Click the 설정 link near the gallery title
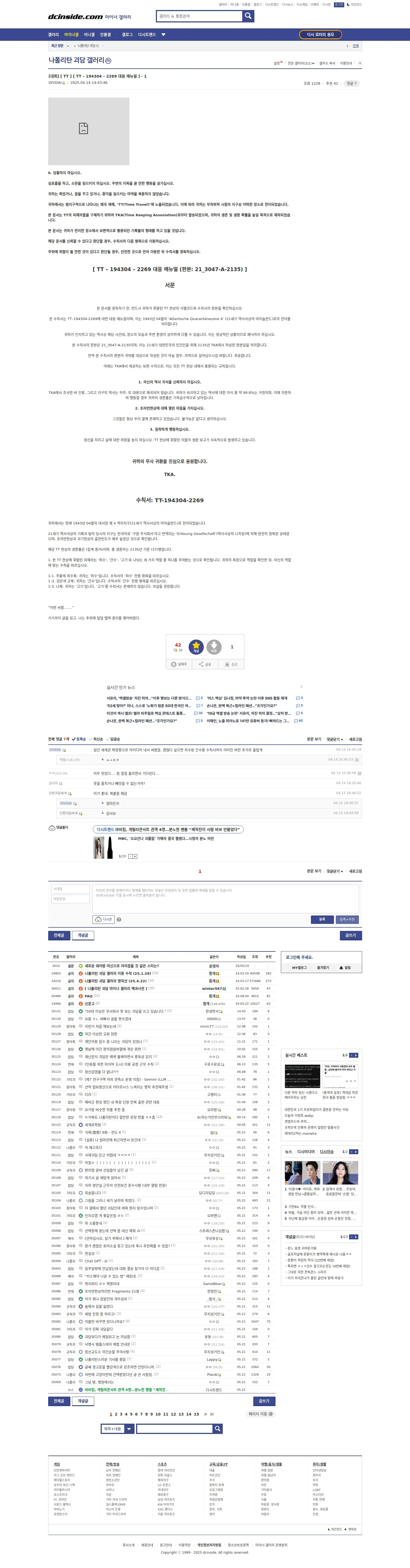 (x=277, y=63)
